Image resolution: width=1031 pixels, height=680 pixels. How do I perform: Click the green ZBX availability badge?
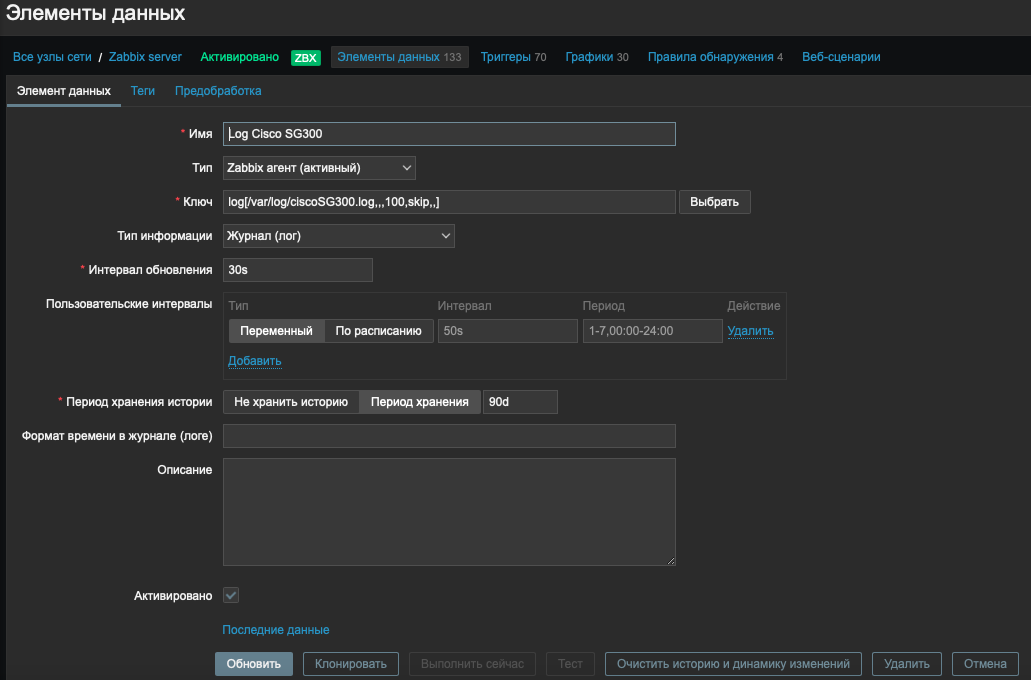tap(305, 57)
